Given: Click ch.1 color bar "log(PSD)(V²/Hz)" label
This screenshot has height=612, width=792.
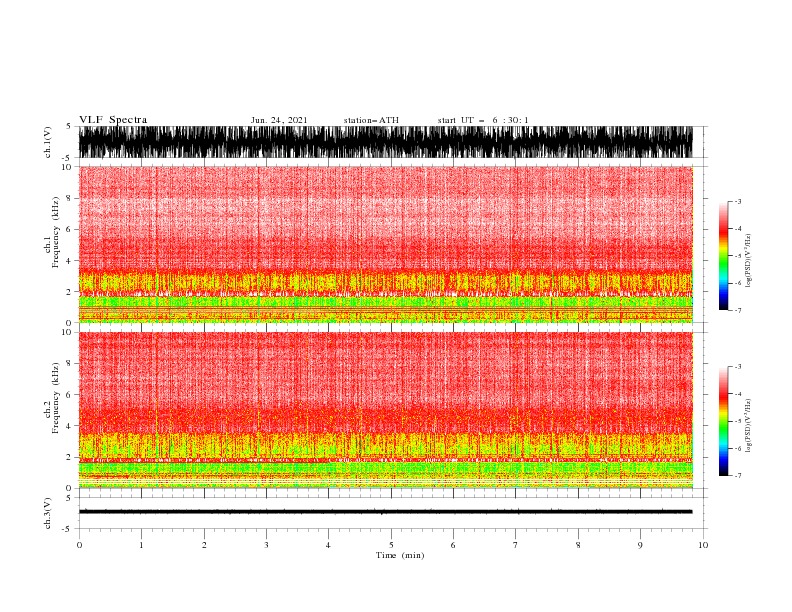Looking at the screenshot, I should click(749, 260).
